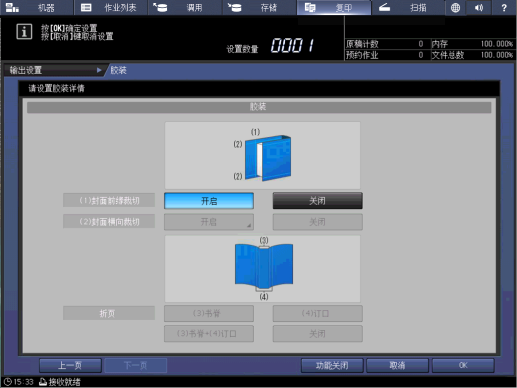This screenshot has width=517, height=388.
Task: Click the 设置数量 0001 quantity display
Action: tap(270, 46)
